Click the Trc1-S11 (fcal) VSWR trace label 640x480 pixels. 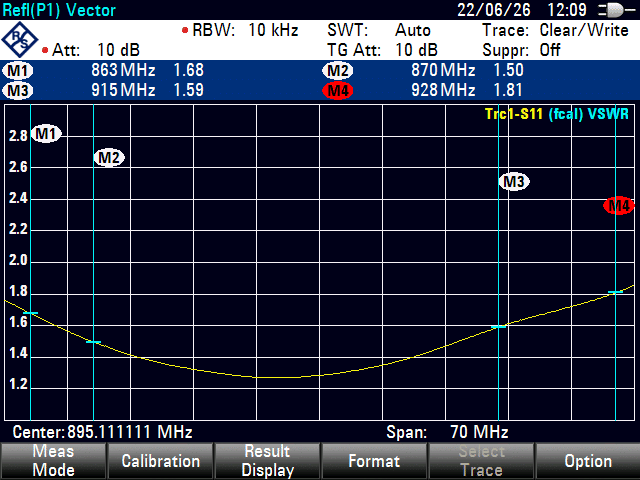coord(557,114)
